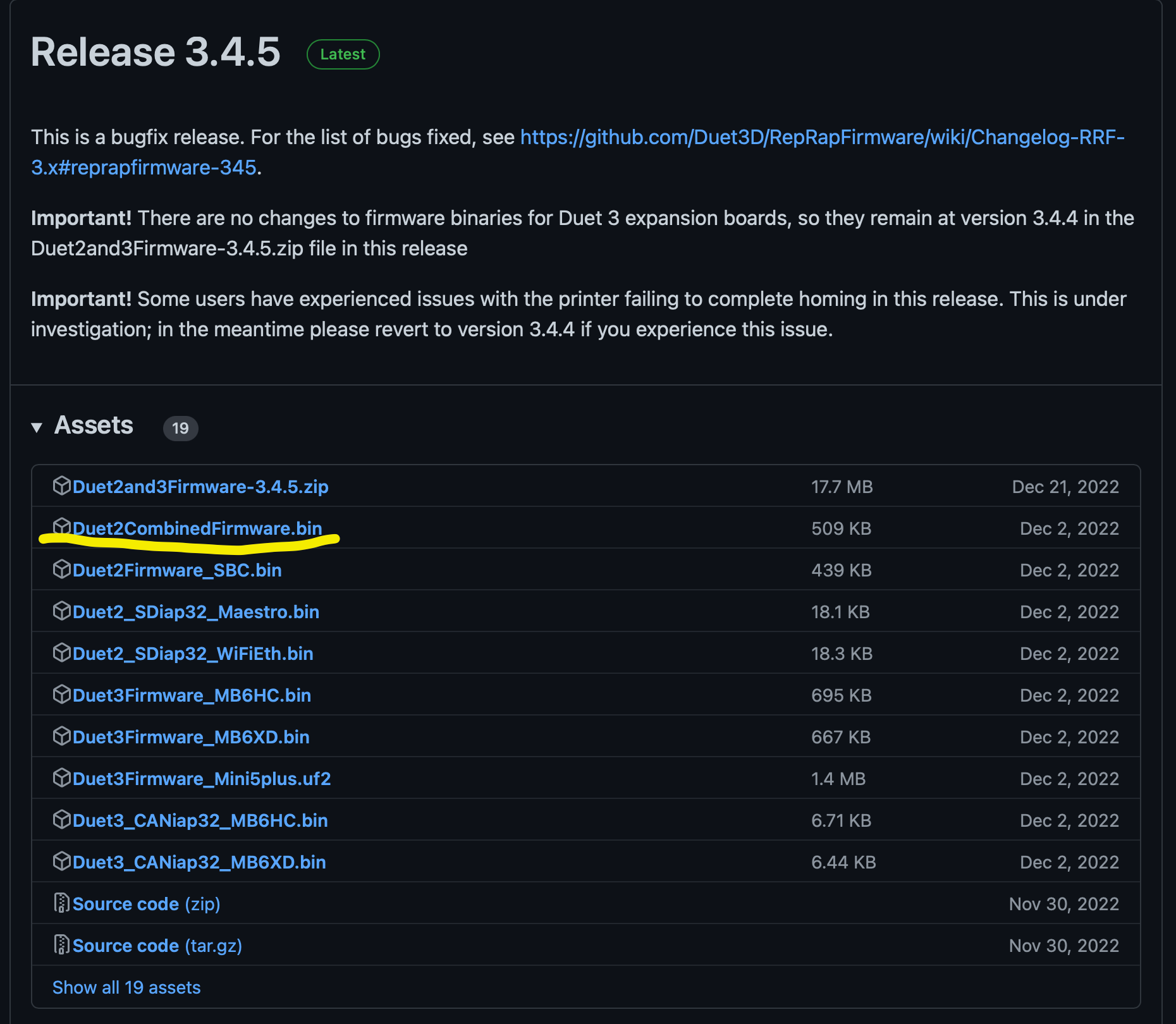Click the archive icon beside Source code (tar.gz)
The width and height of the screenshot is (1176, 1024).
(x=61, y=944)
